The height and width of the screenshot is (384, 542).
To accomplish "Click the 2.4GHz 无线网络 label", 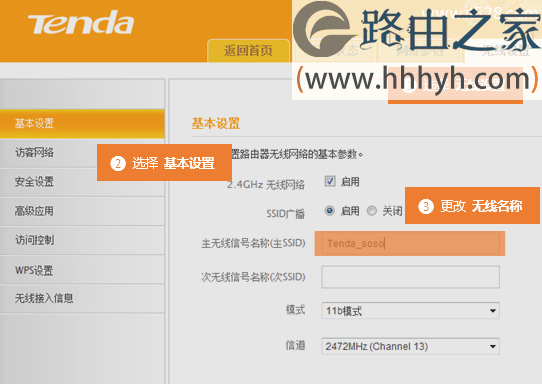I will 265,185.
